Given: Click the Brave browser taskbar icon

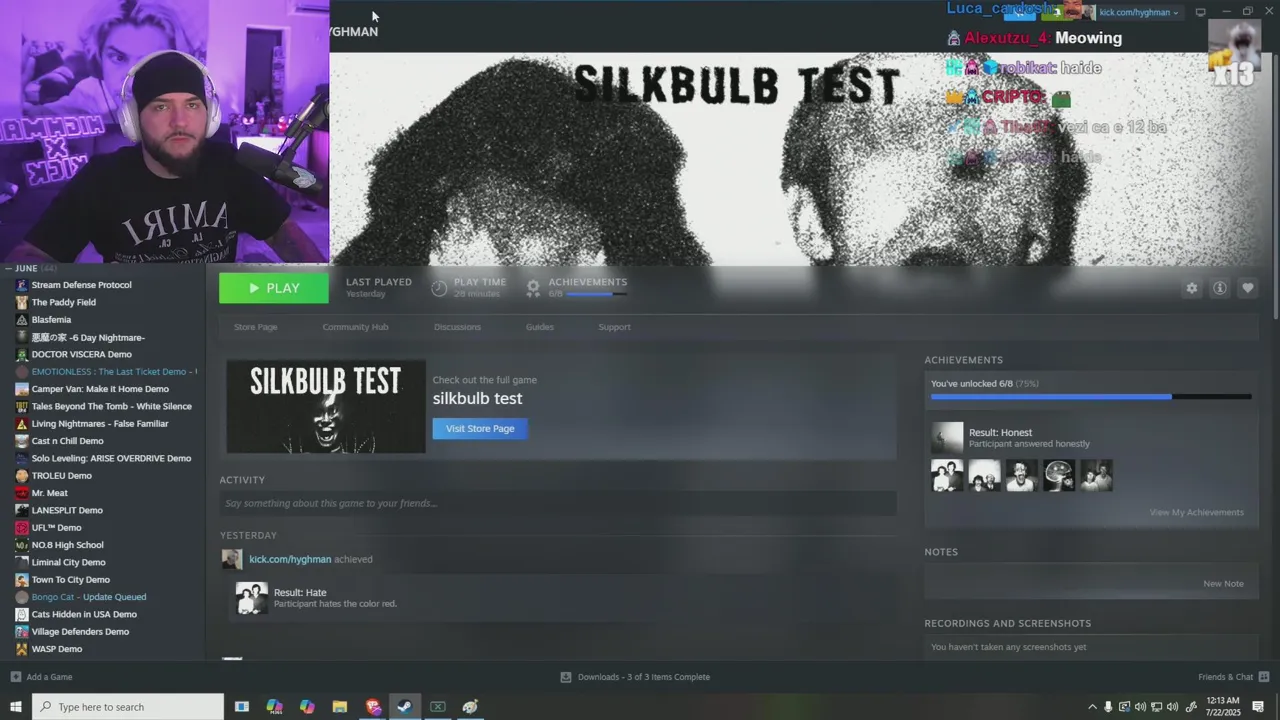Looking at the screenshot, I should pyautogui.click(x=373, y=707).
